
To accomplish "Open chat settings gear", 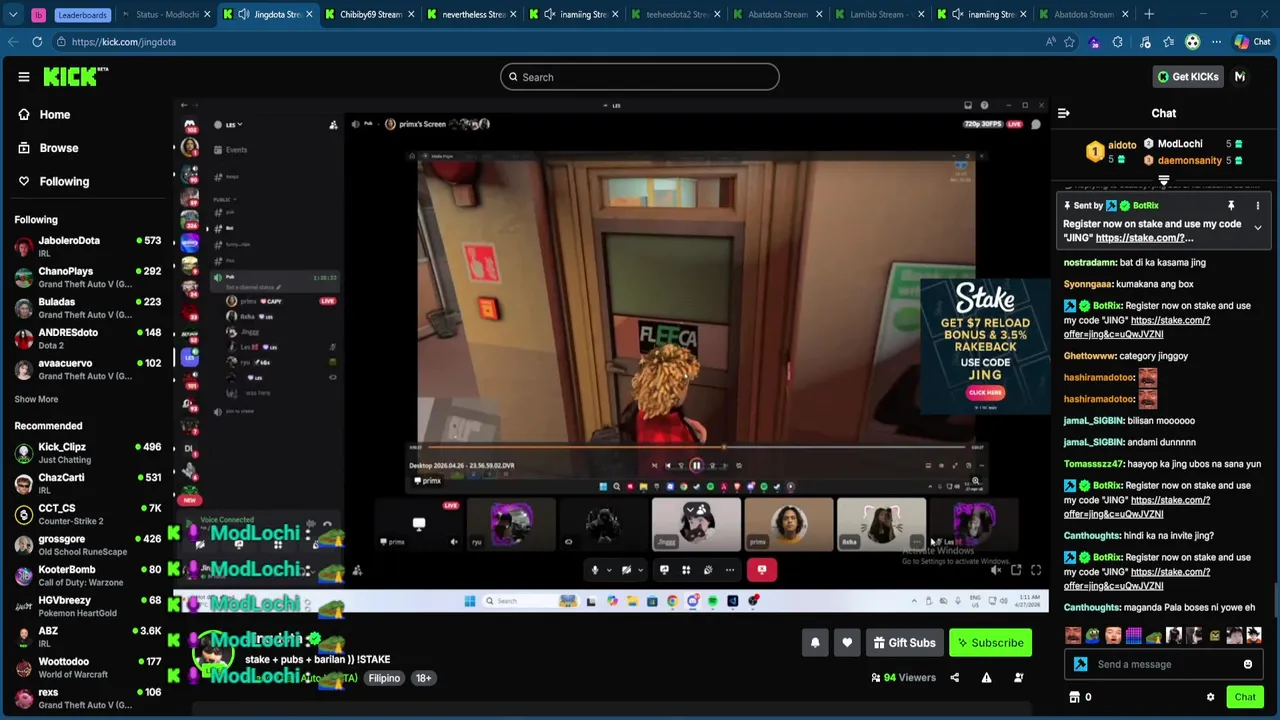I will 1210,697.
